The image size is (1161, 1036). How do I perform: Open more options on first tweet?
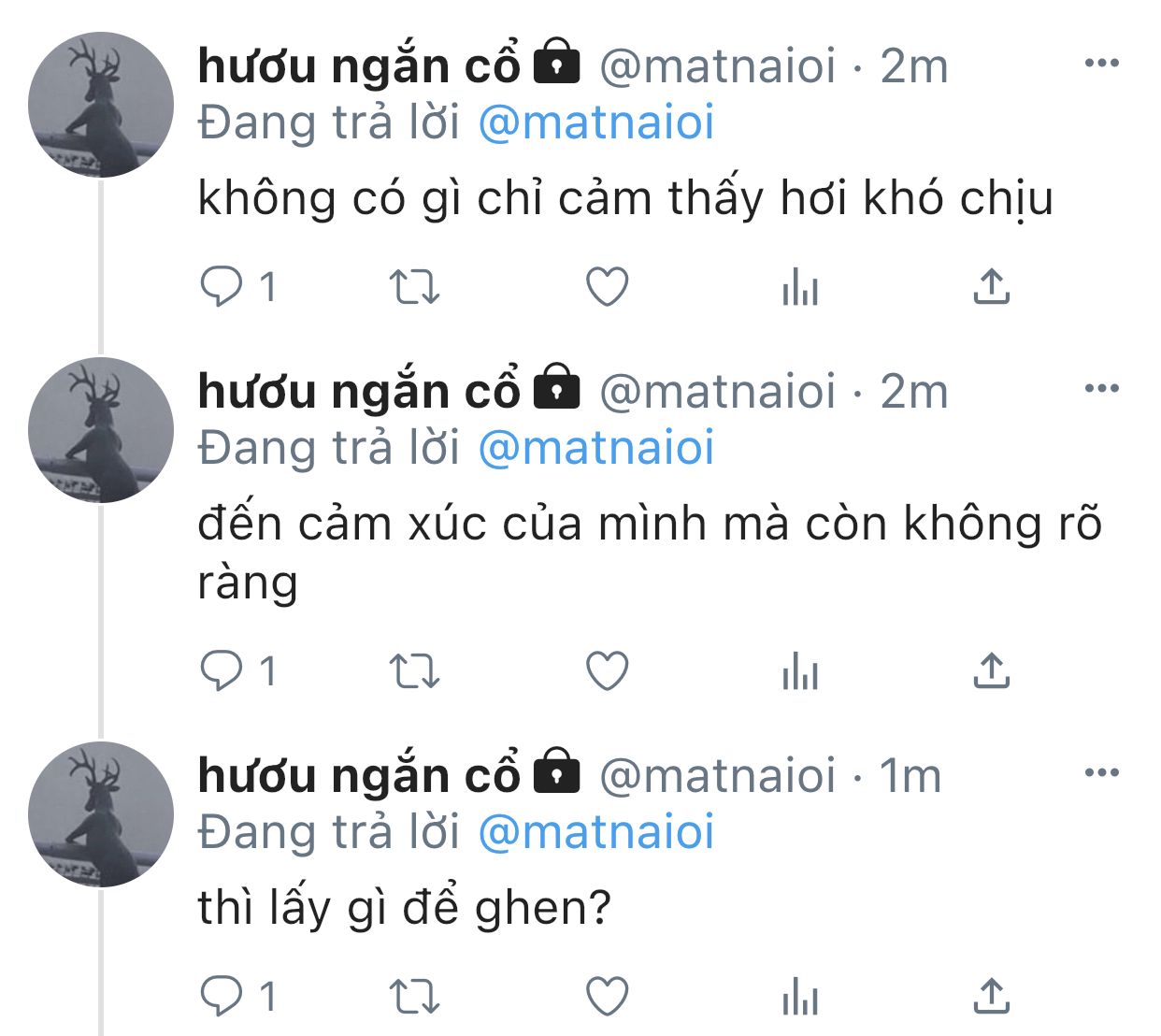(x=1101, y=64)
